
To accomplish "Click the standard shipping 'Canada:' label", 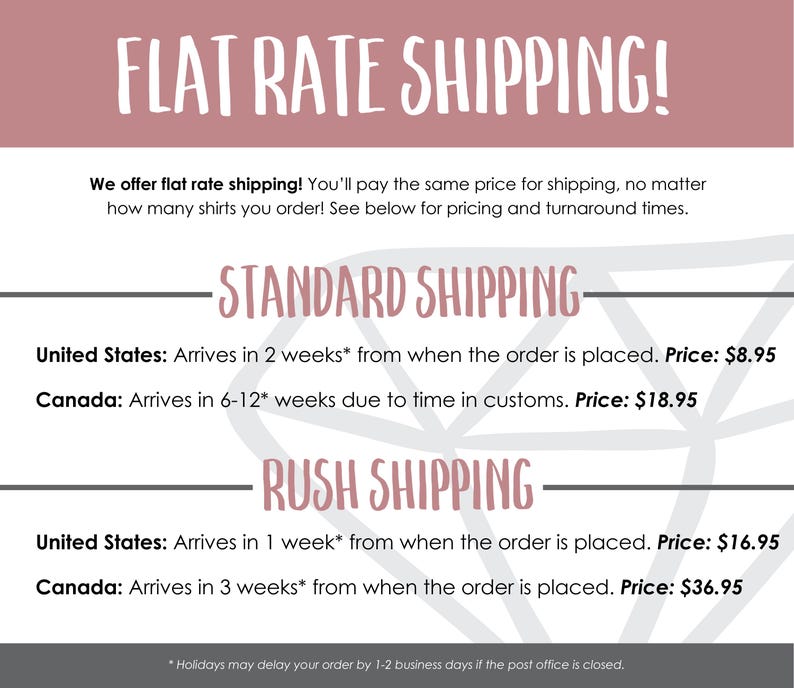I will pos(79,400).
